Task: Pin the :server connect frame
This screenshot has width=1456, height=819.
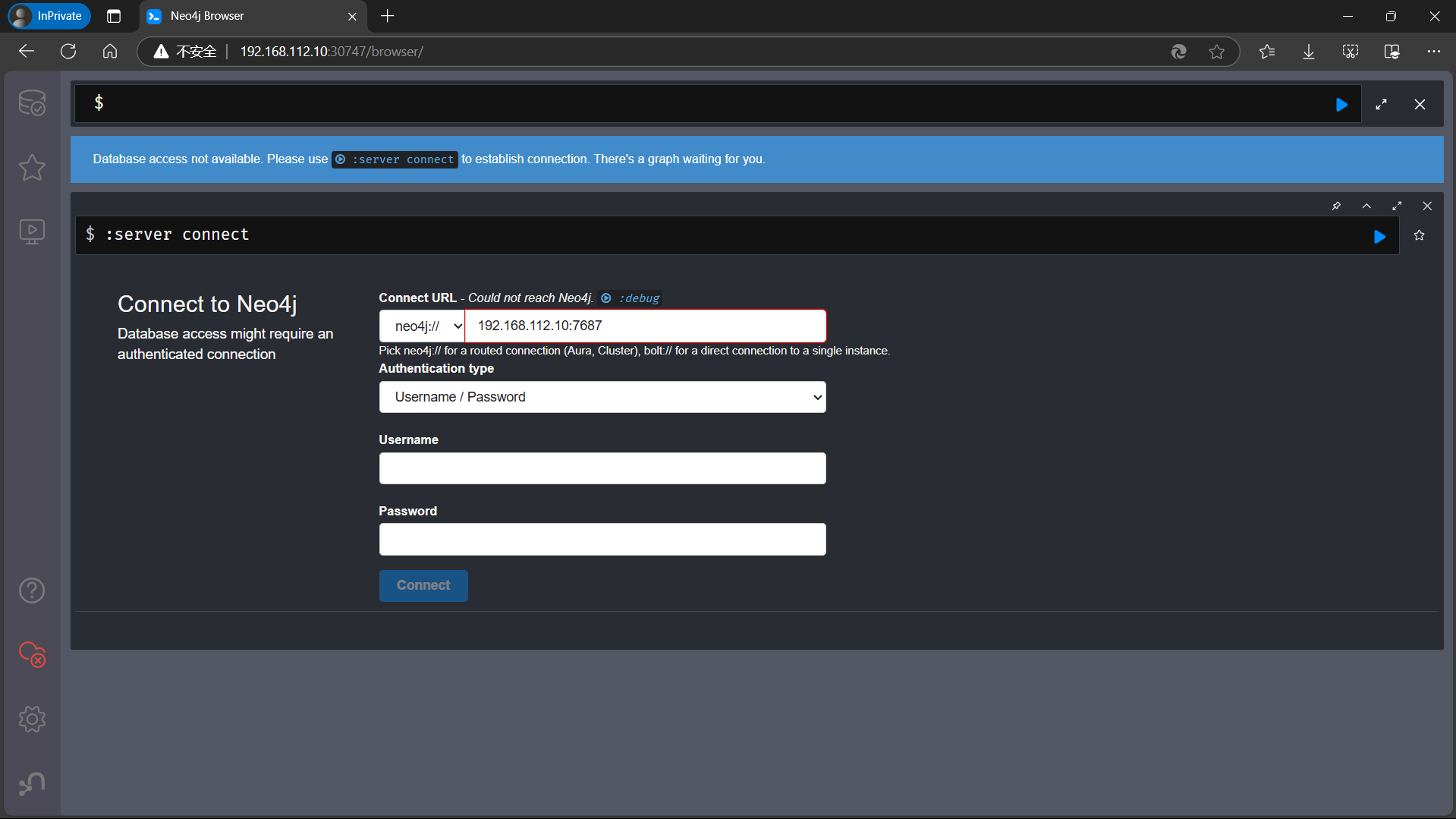Action: (1336, 206)
